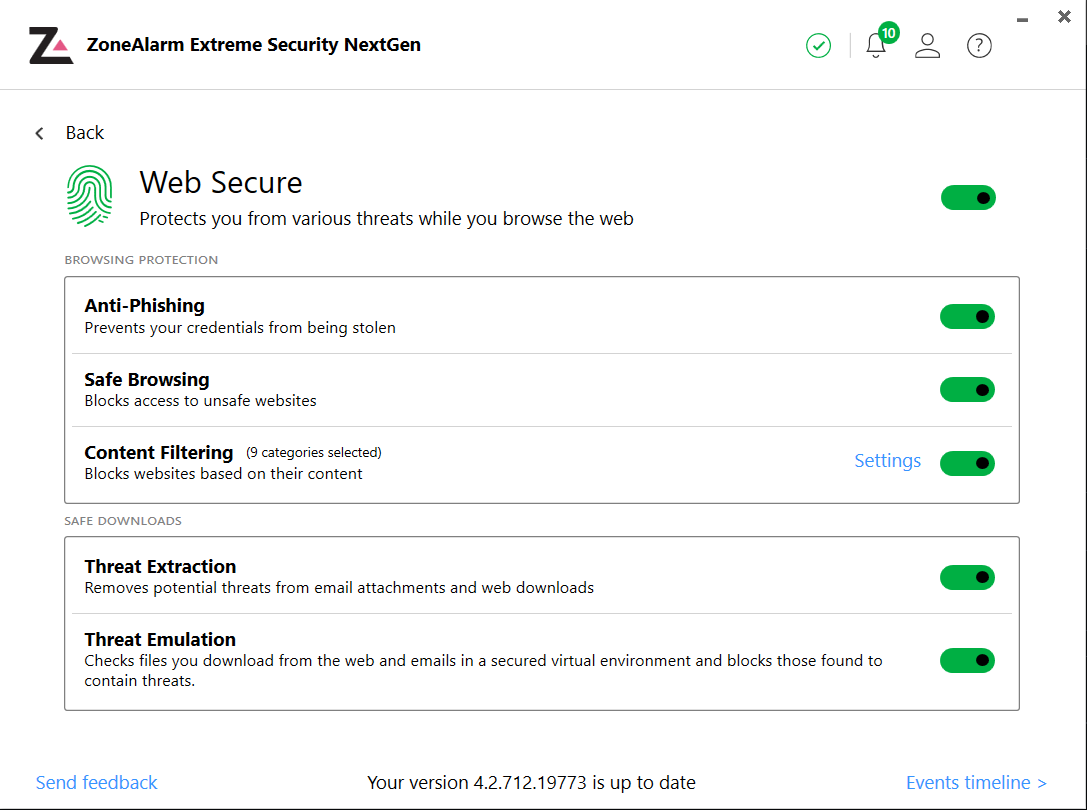Open the notifications bell

(876, 47)
